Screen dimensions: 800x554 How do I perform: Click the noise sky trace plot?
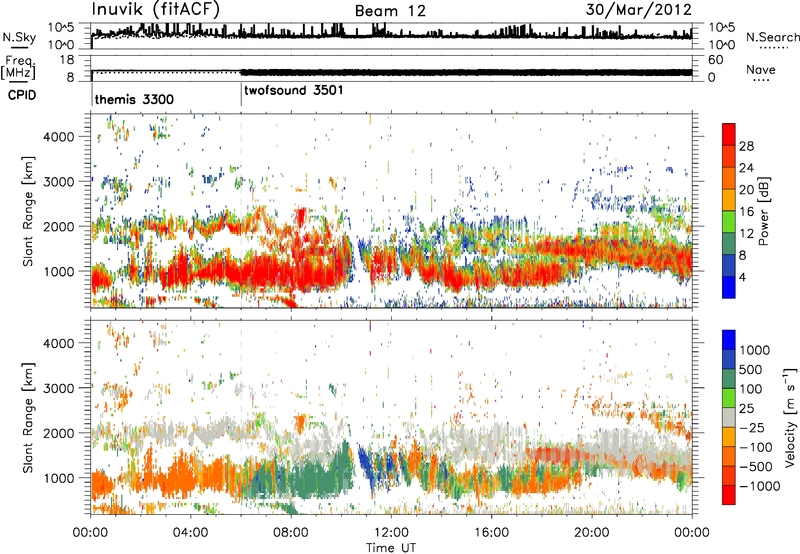coord(391,36)
